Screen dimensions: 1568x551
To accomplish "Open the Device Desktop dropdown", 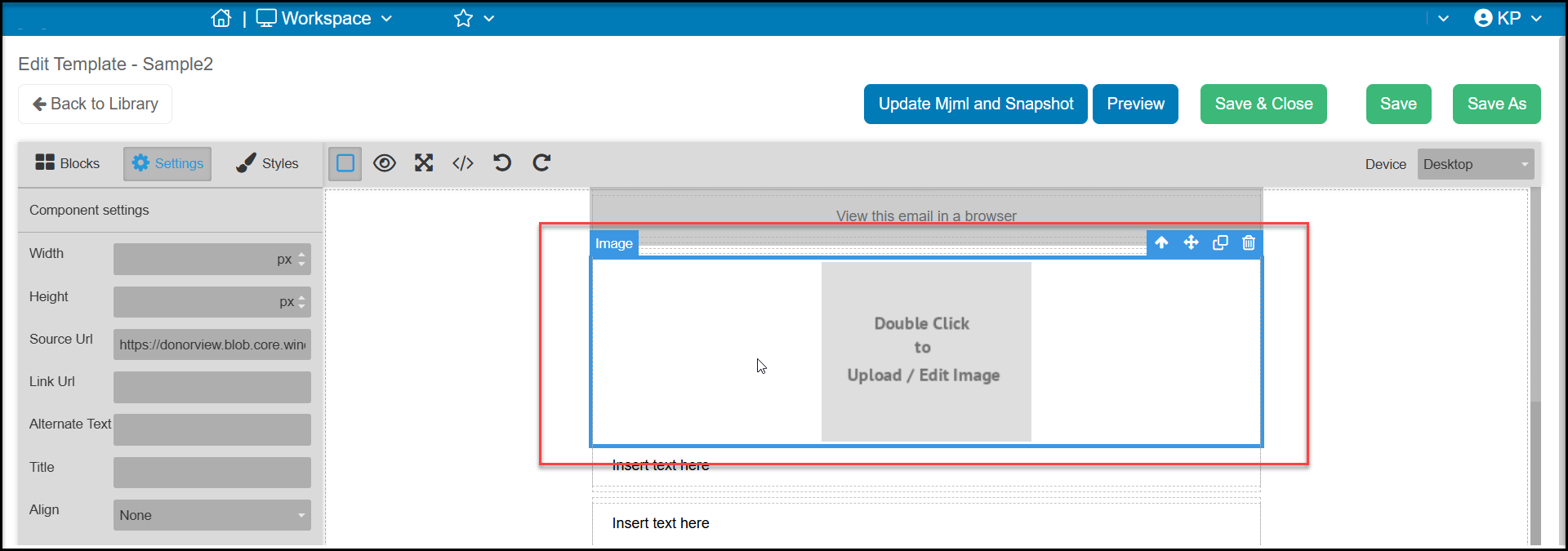I will tap(1476, 164).
